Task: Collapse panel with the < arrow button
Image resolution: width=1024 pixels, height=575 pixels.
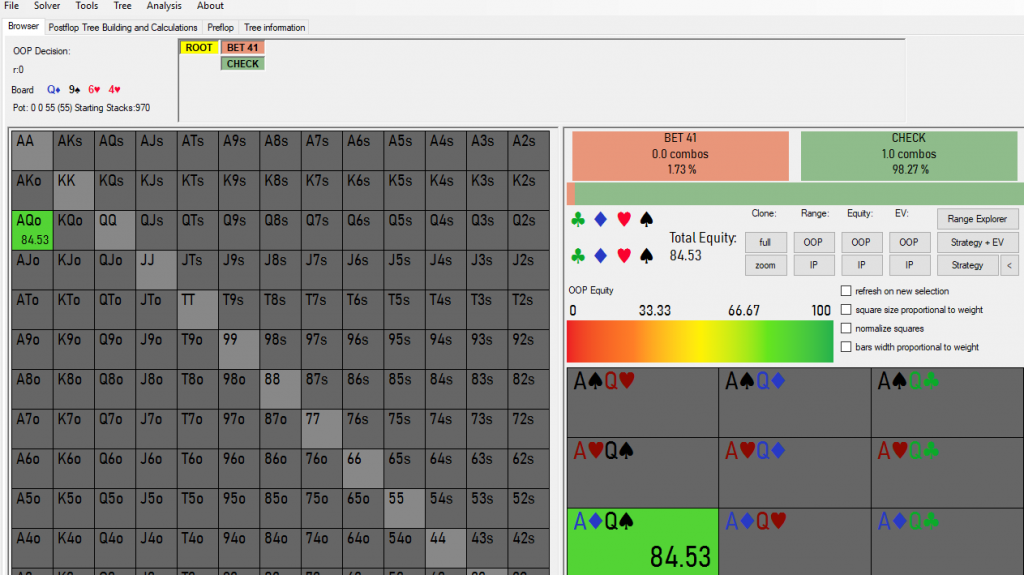Action: point(1009,265)
